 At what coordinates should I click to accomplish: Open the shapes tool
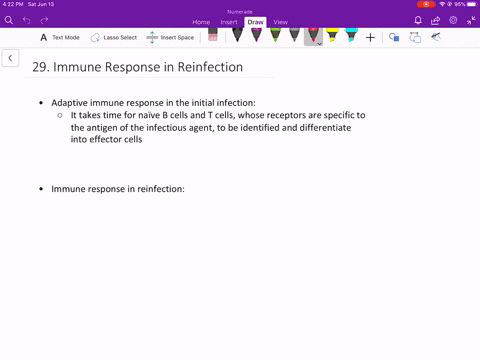pyautogui.click(x=394, y=37)
